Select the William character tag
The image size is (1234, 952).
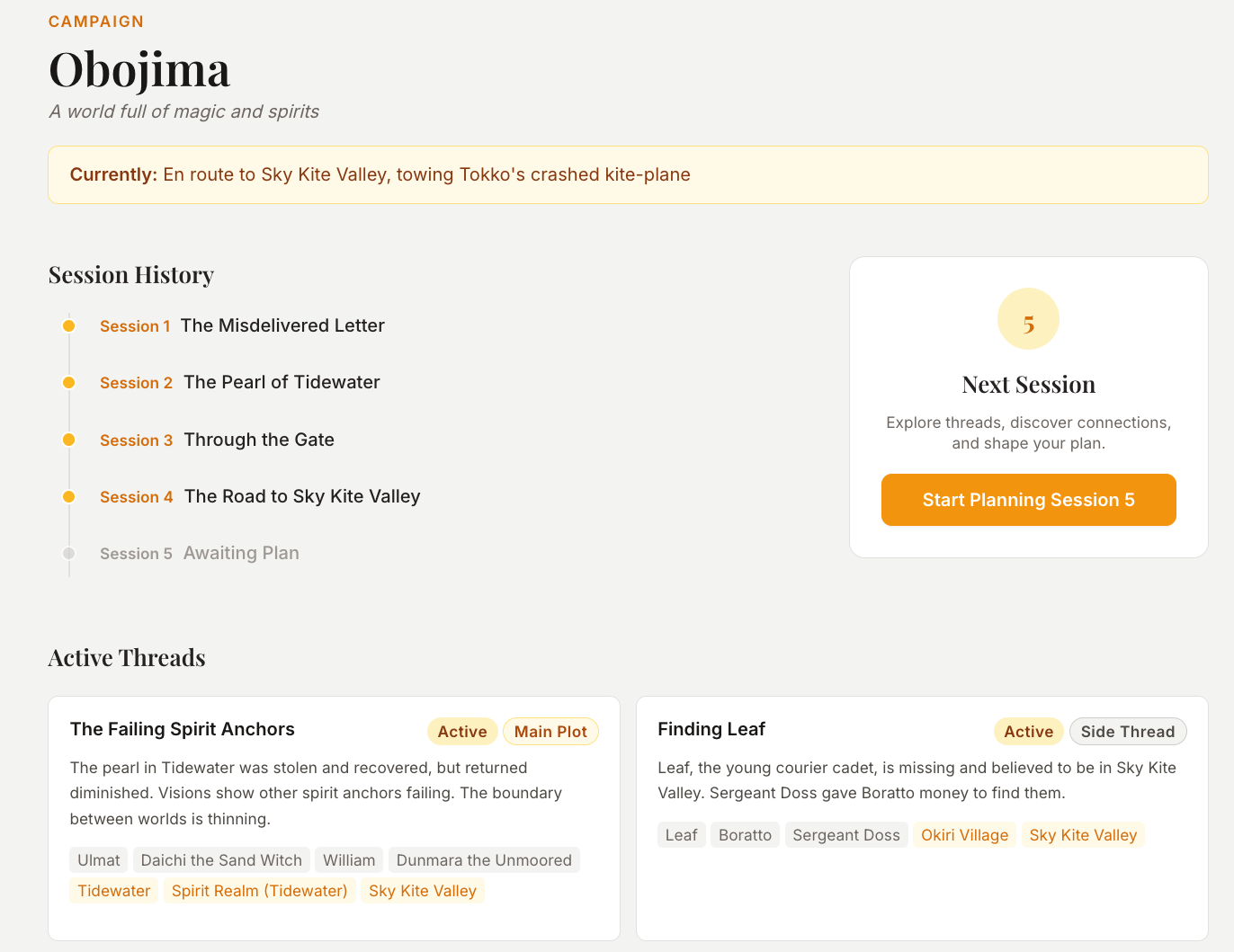pos(349,860)
